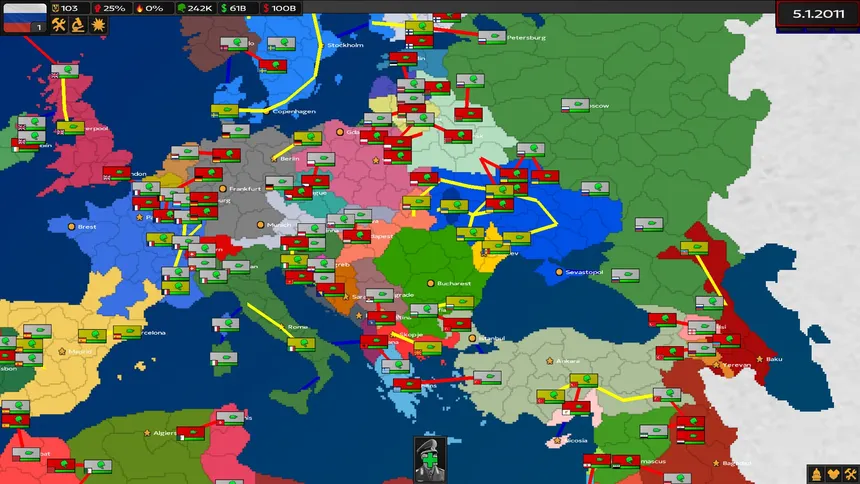
Task: Click the Russian flag country panel
Action: tap(25, 18)
